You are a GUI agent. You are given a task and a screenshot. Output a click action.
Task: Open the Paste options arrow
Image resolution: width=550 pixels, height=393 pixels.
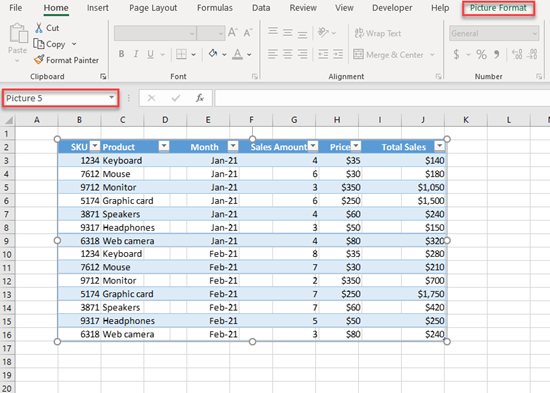click(17, 61)
